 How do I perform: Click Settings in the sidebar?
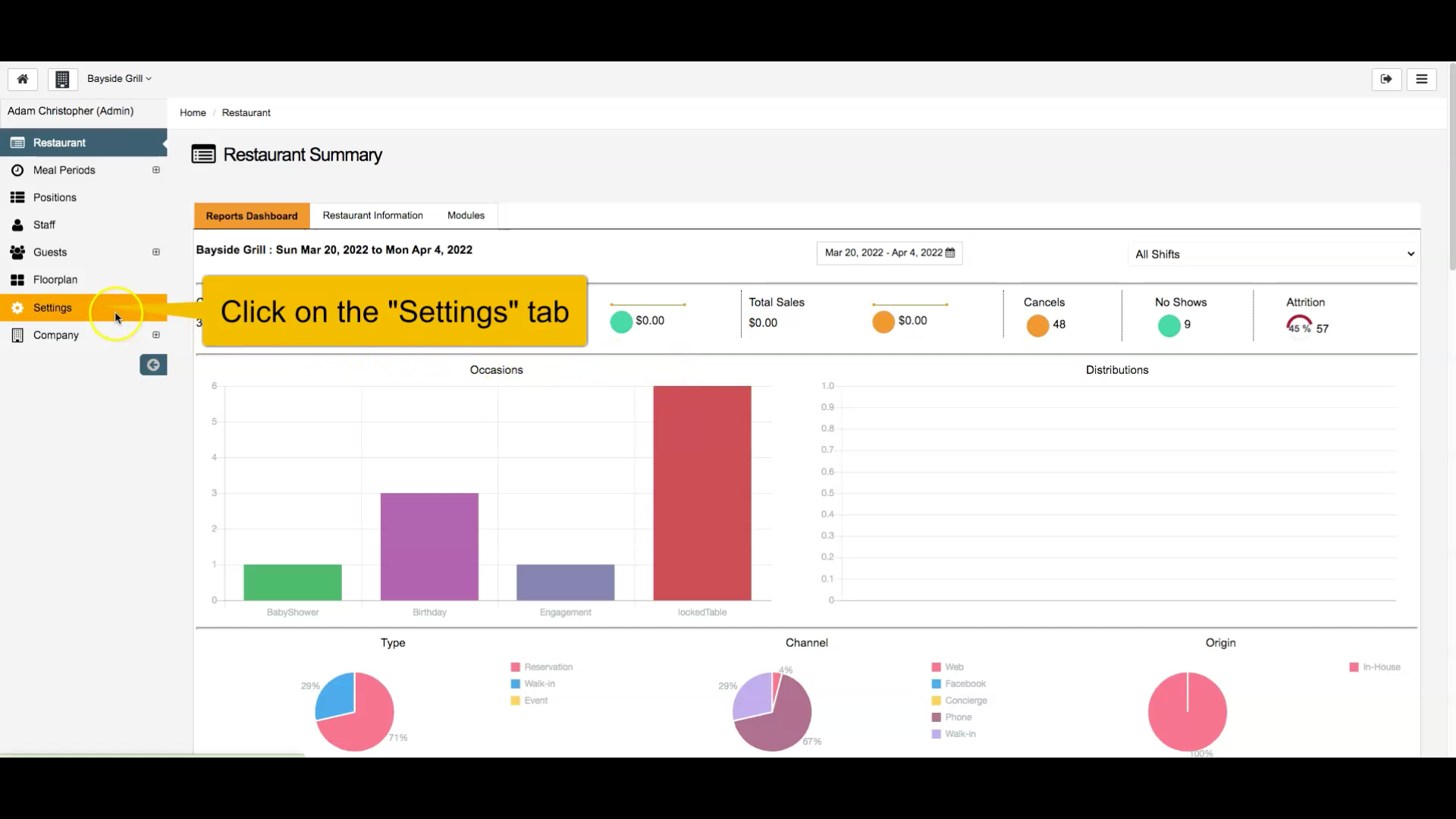click(52, 308)
